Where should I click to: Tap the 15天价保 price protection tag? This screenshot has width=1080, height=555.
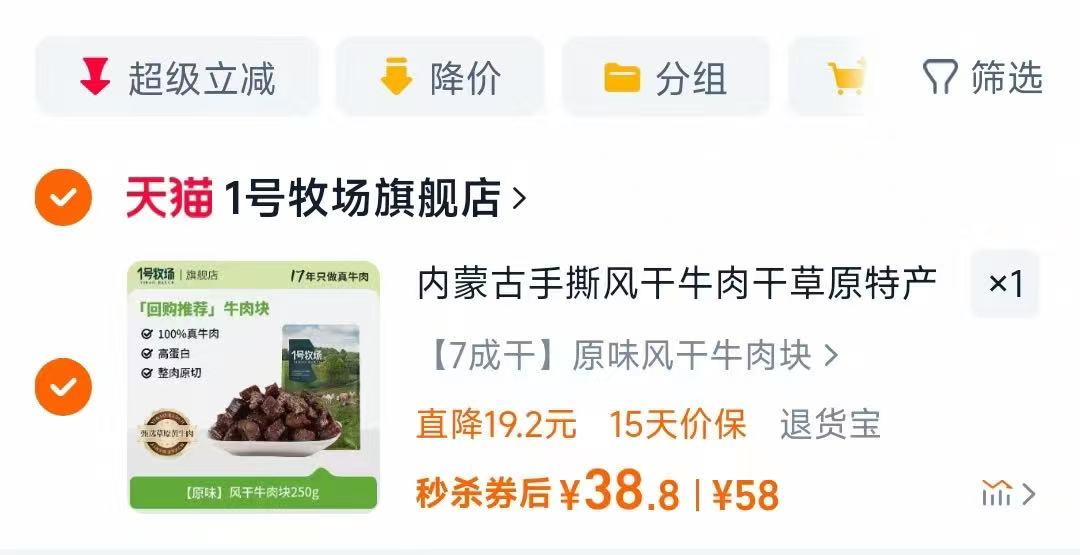[x=677, y=424]
